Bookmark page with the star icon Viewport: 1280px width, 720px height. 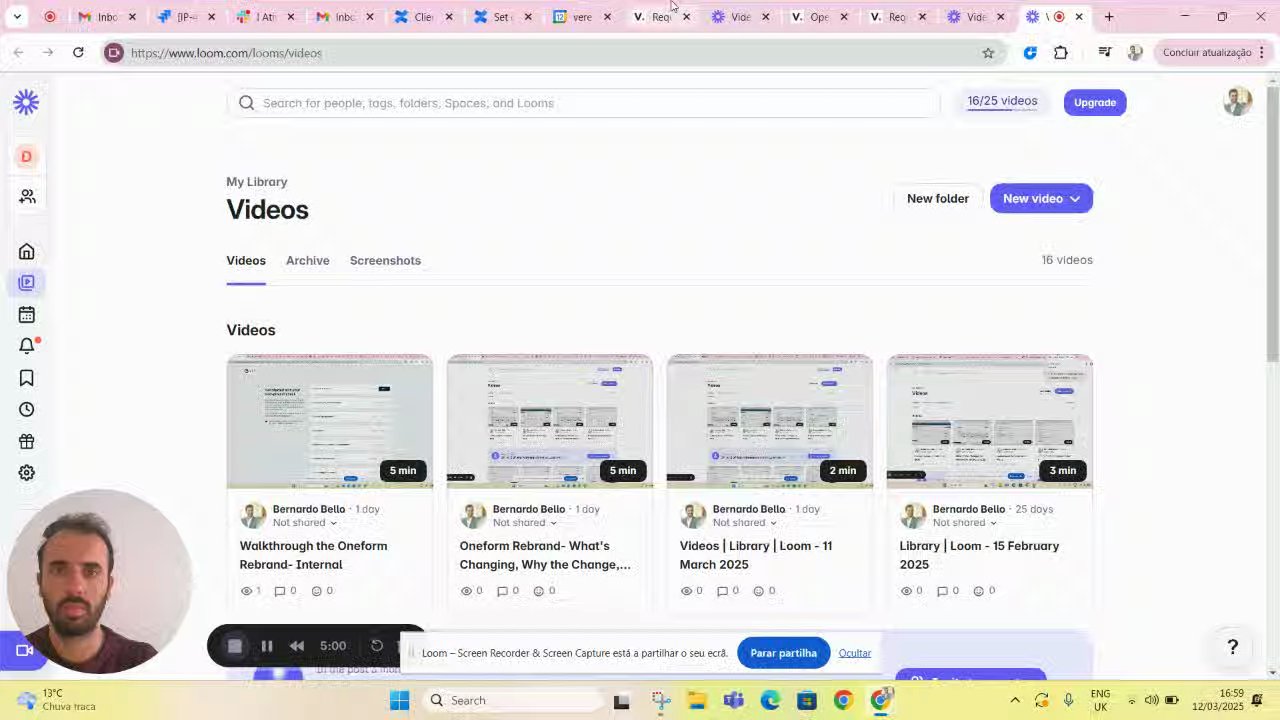pyautogui.click(x=988, y=53)
